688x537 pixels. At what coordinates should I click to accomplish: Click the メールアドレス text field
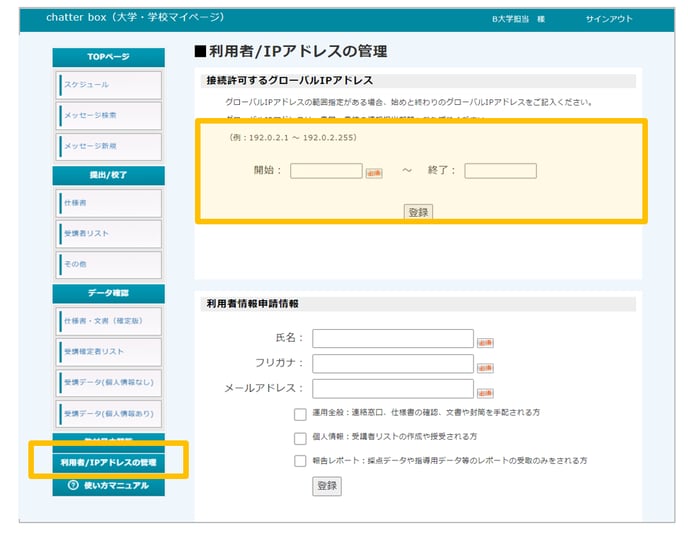pyautogui.click(x=392, y=389)
